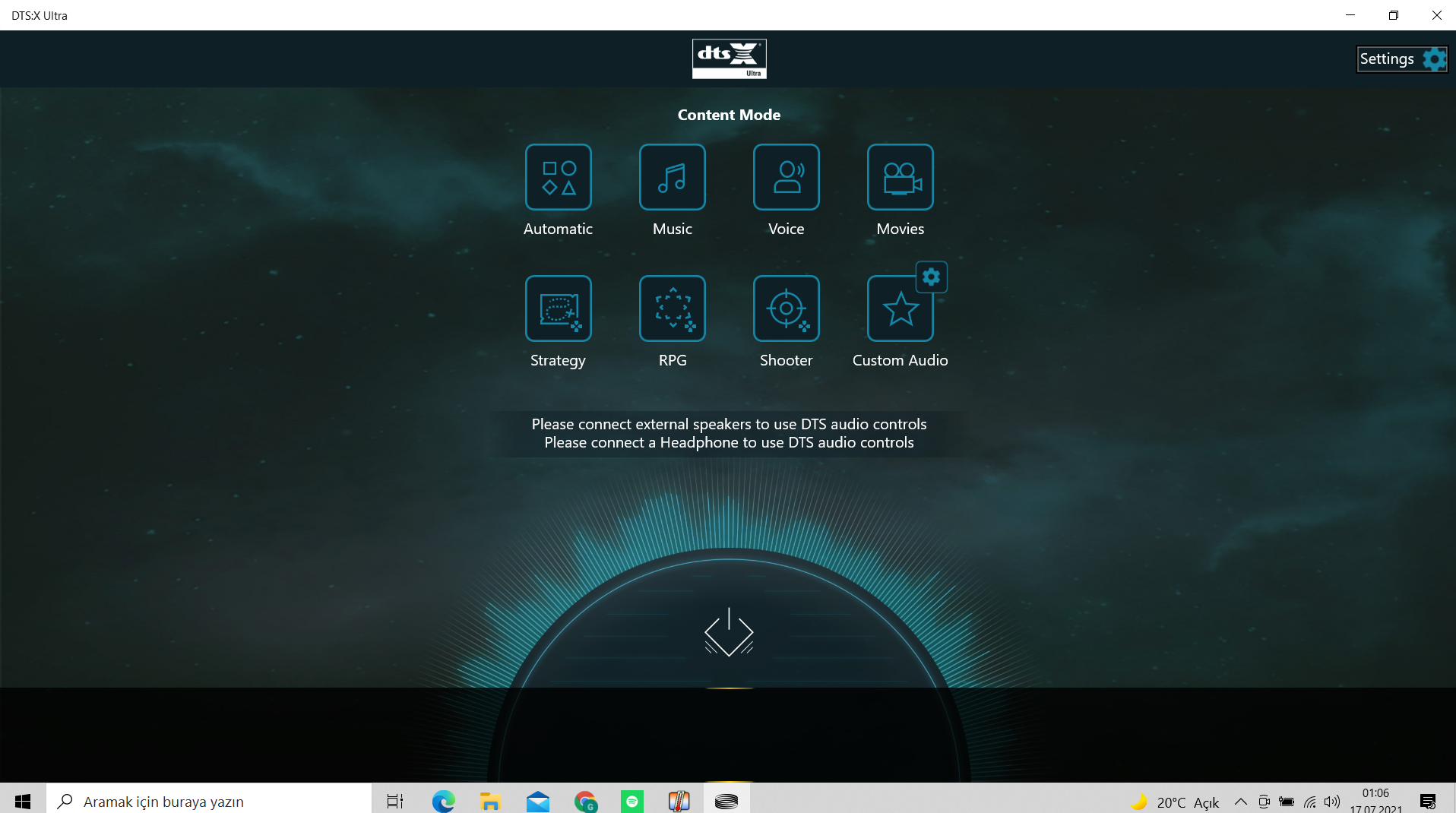The width and height of the screenshot is (1456, 813).
Task: Click the "Please connect external speakers" message
Action: [730, 424]
